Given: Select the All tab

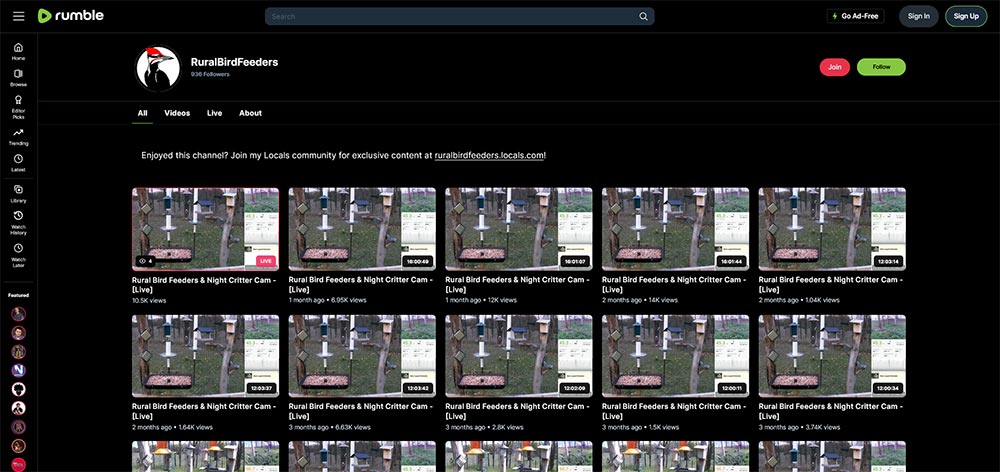Looking at the screenshot, I should pyautogui.click(x=142, y=113).
